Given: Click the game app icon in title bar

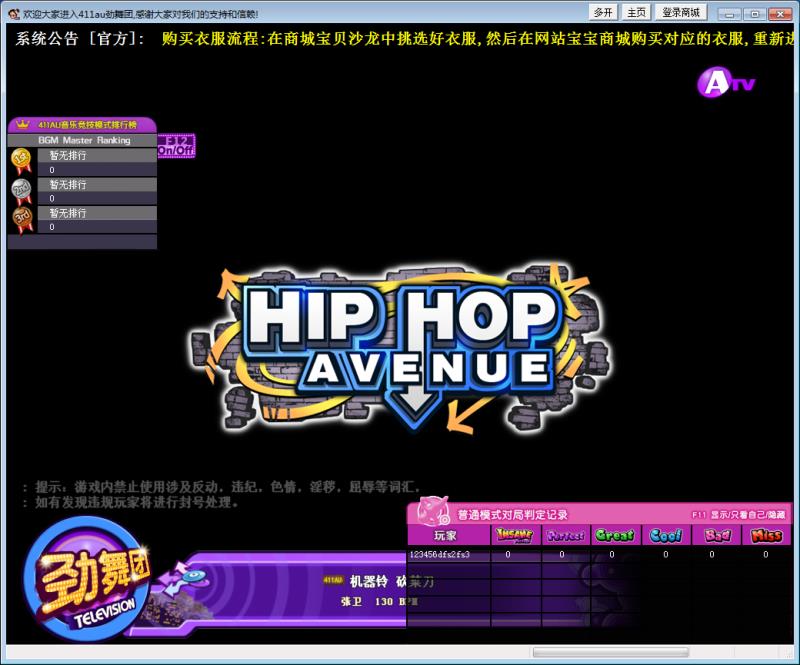Looking at the screenshot, I should click(x=14, y=14).
